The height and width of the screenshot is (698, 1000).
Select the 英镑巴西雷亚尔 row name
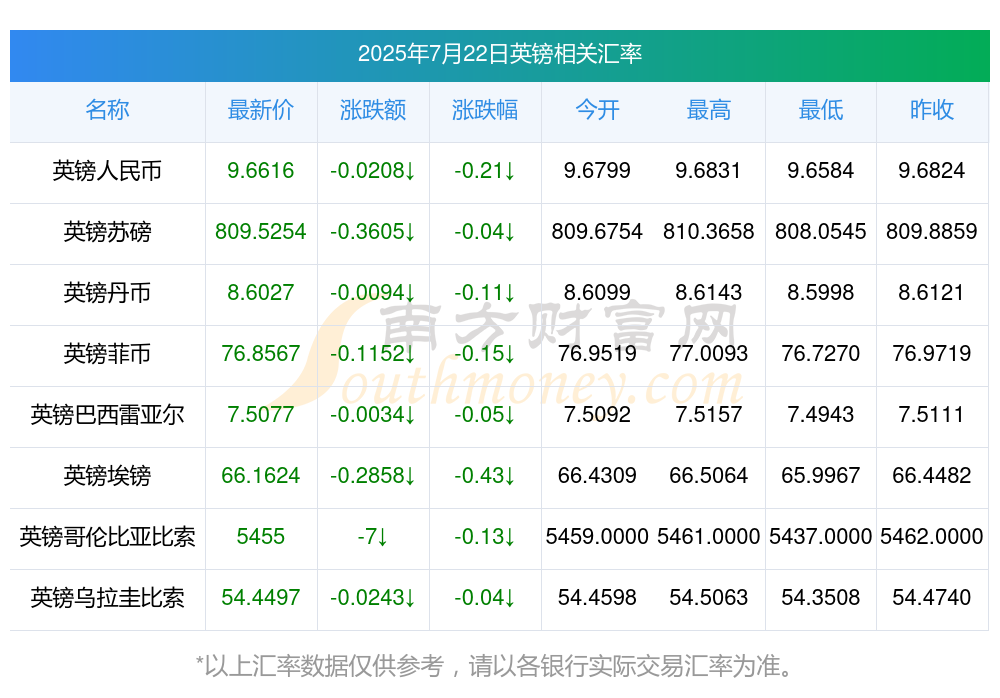click(107, 415)
